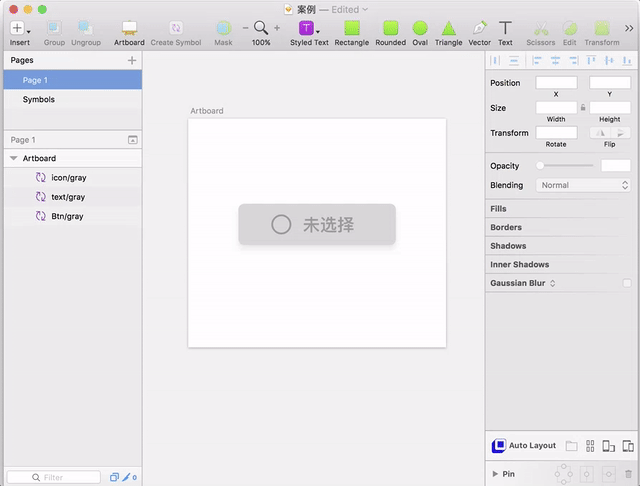The height and width of the screenshot is (486, 640).
Task: Align layers to right edge
Action: 573,61
